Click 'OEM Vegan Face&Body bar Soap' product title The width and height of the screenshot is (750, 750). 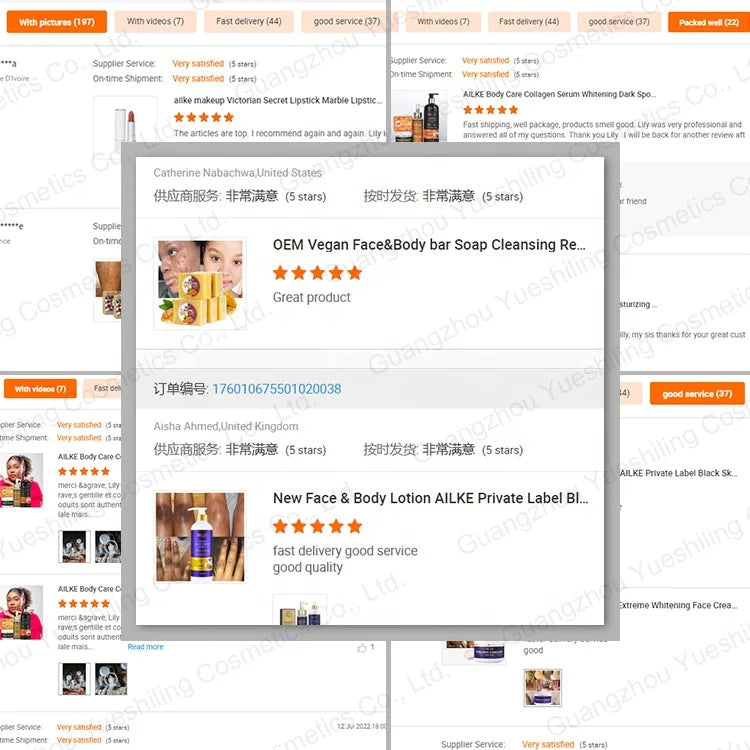(x=429, y=245)
